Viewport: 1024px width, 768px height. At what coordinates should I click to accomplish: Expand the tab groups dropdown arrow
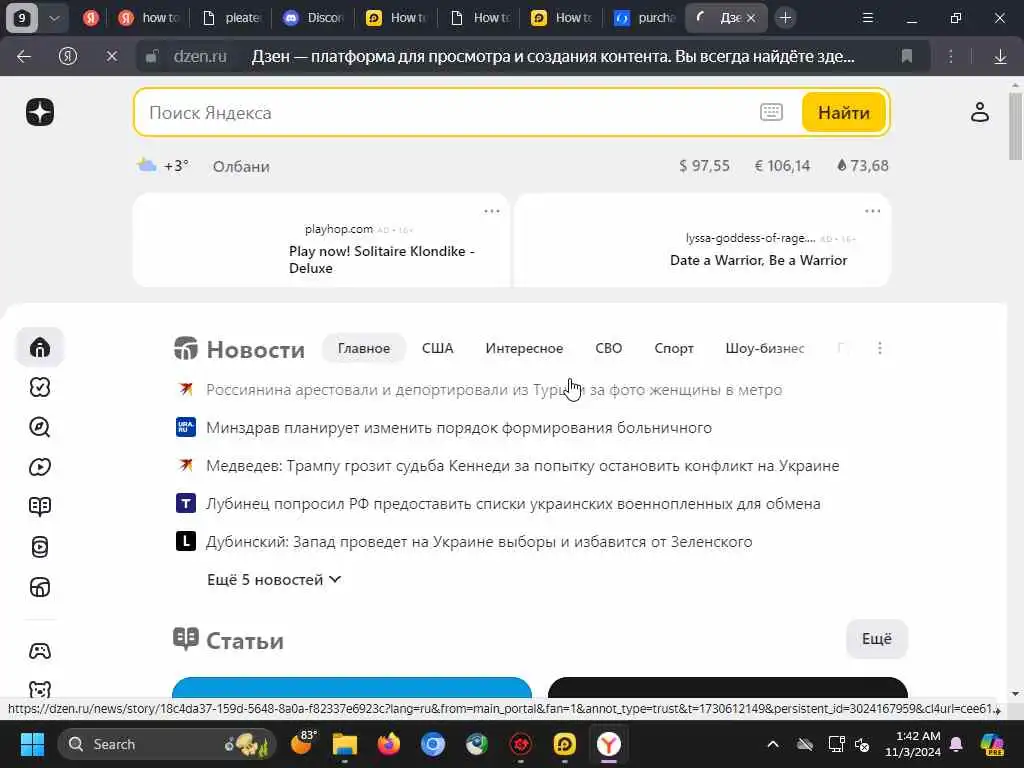[55, 18]
